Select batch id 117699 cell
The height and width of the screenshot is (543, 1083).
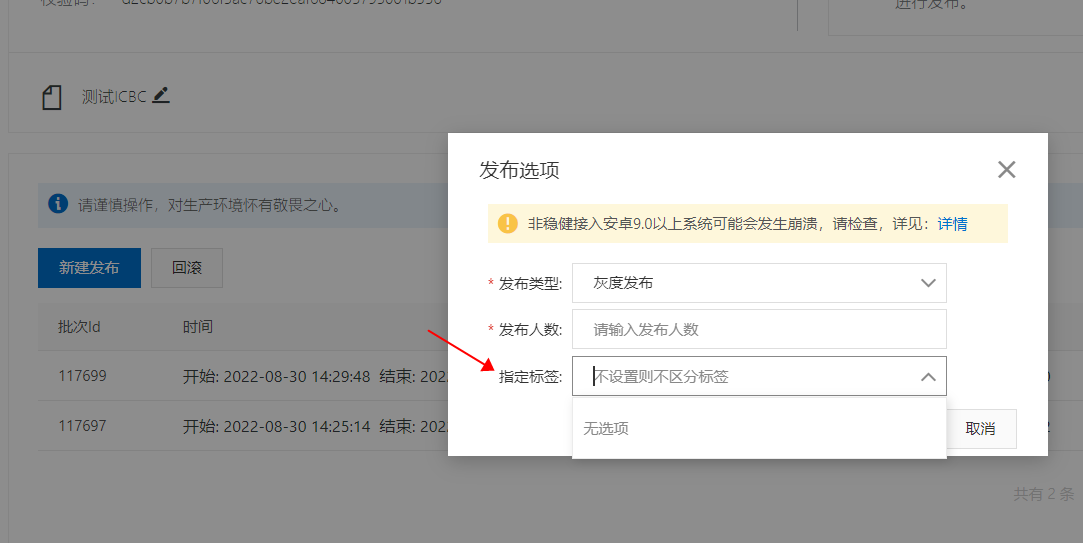[82, 376]
